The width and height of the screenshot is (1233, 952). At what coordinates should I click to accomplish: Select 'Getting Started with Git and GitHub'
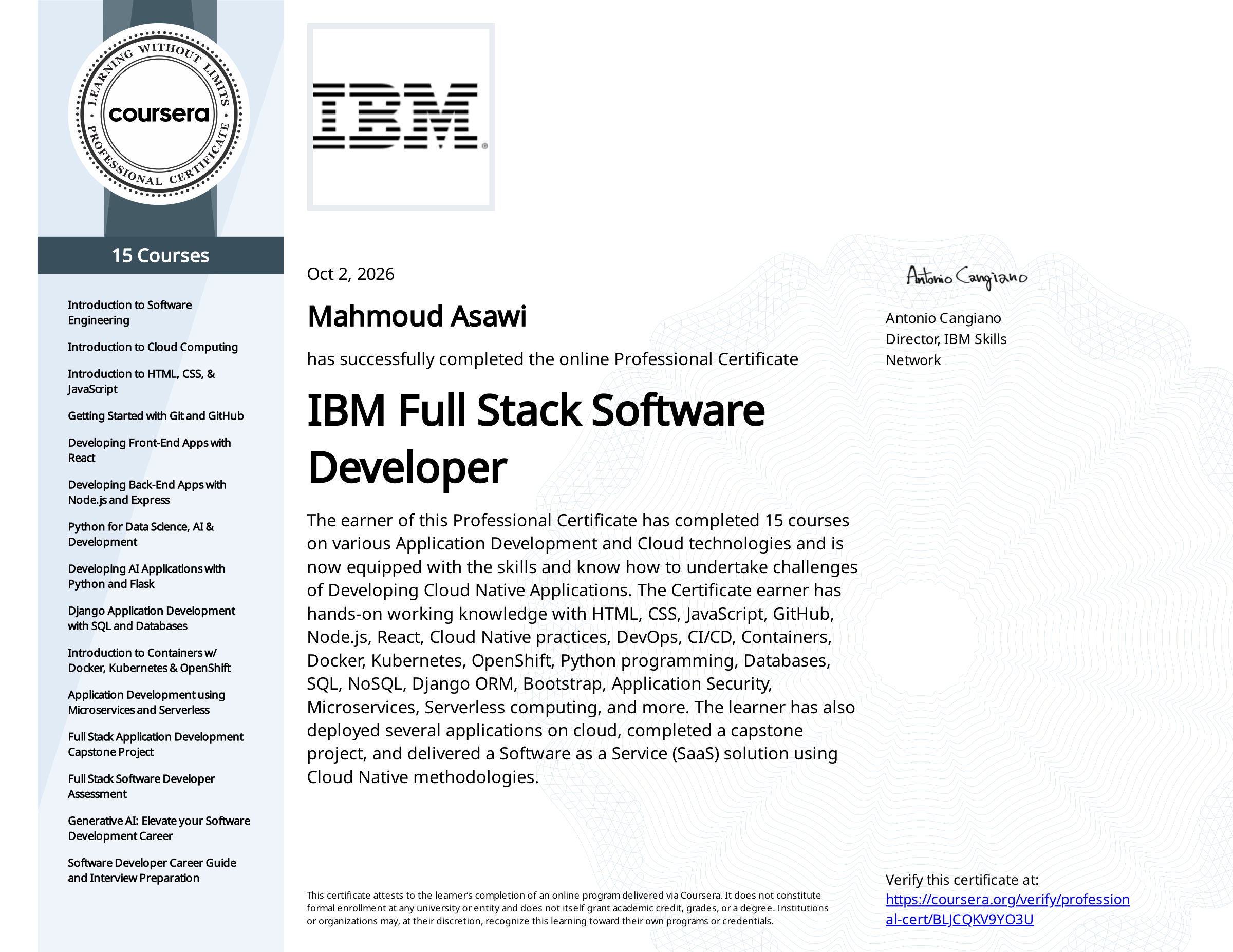point(156,416)
